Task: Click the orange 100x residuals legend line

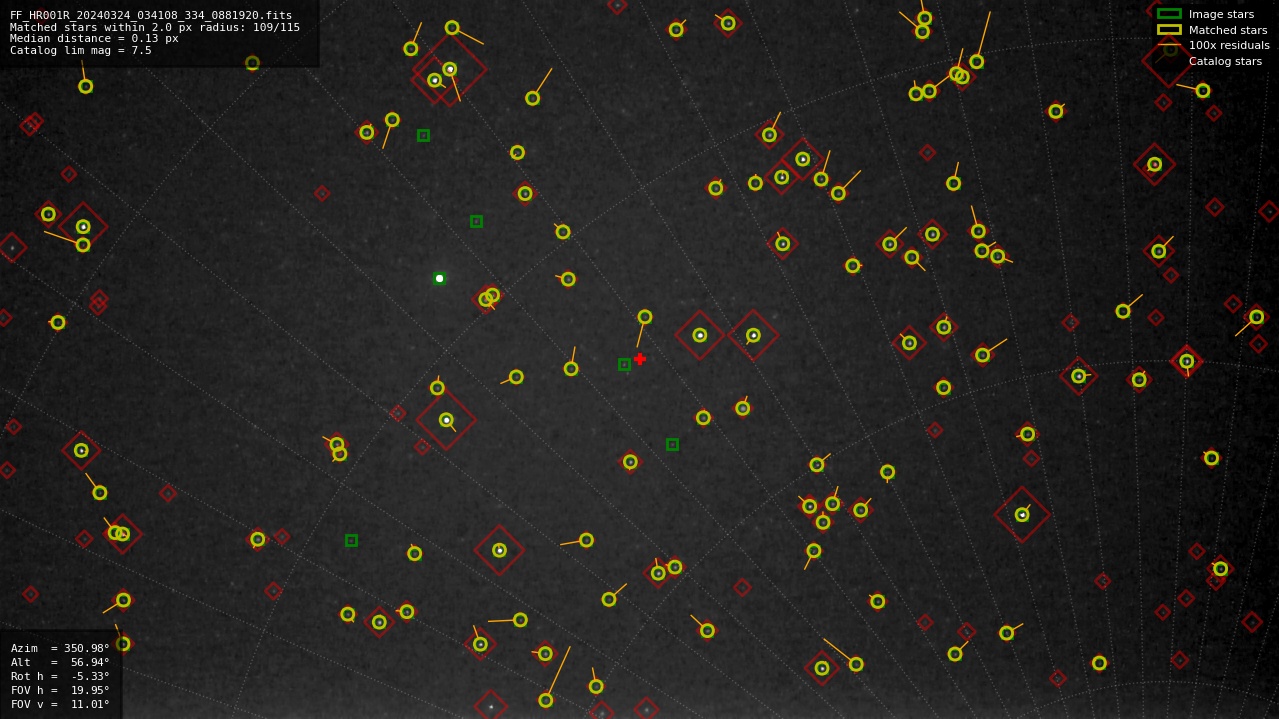Action: click(x=1169, y=45)
